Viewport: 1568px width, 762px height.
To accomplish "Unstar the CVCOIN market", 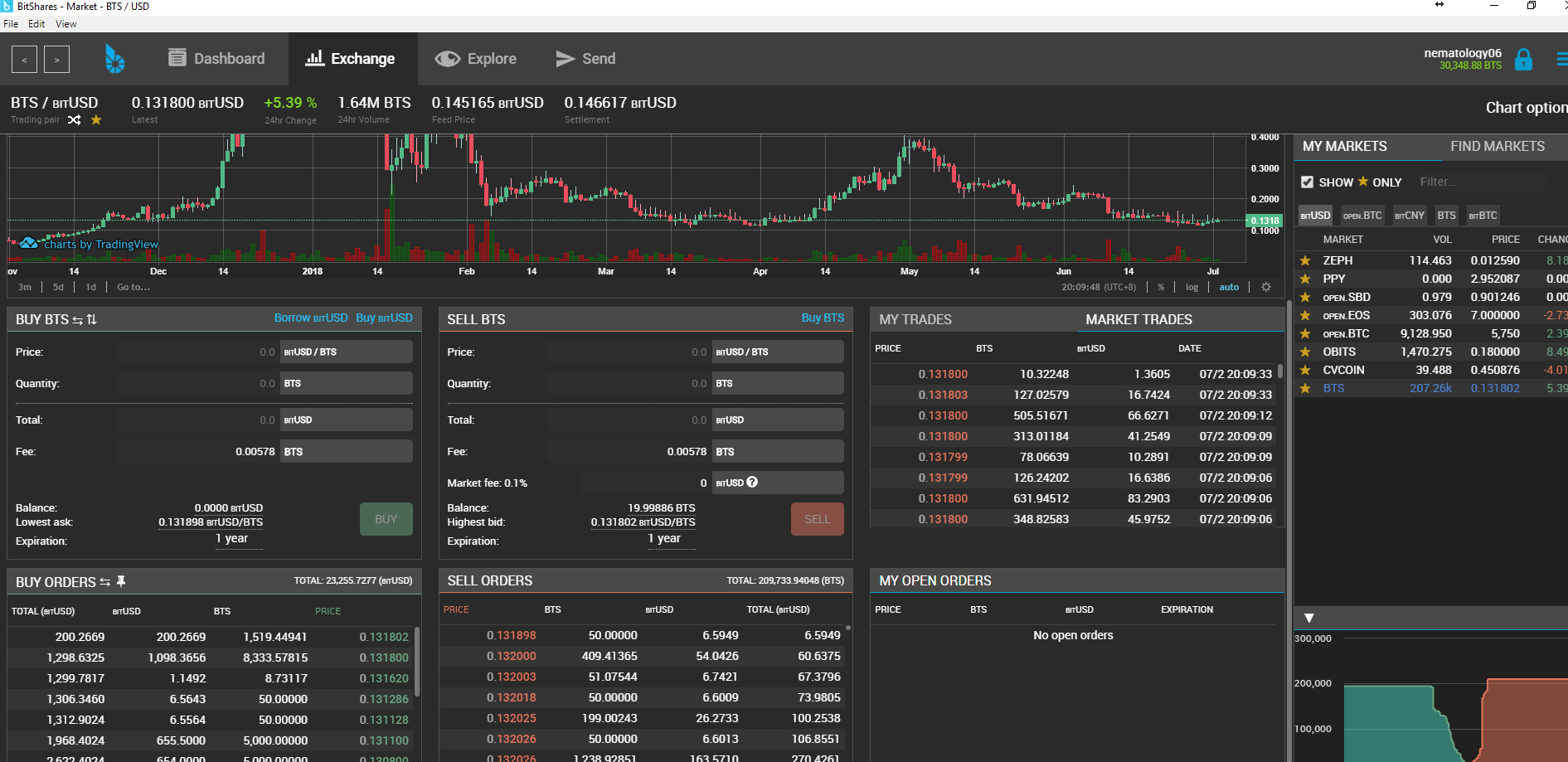I will pos(1305,370).
